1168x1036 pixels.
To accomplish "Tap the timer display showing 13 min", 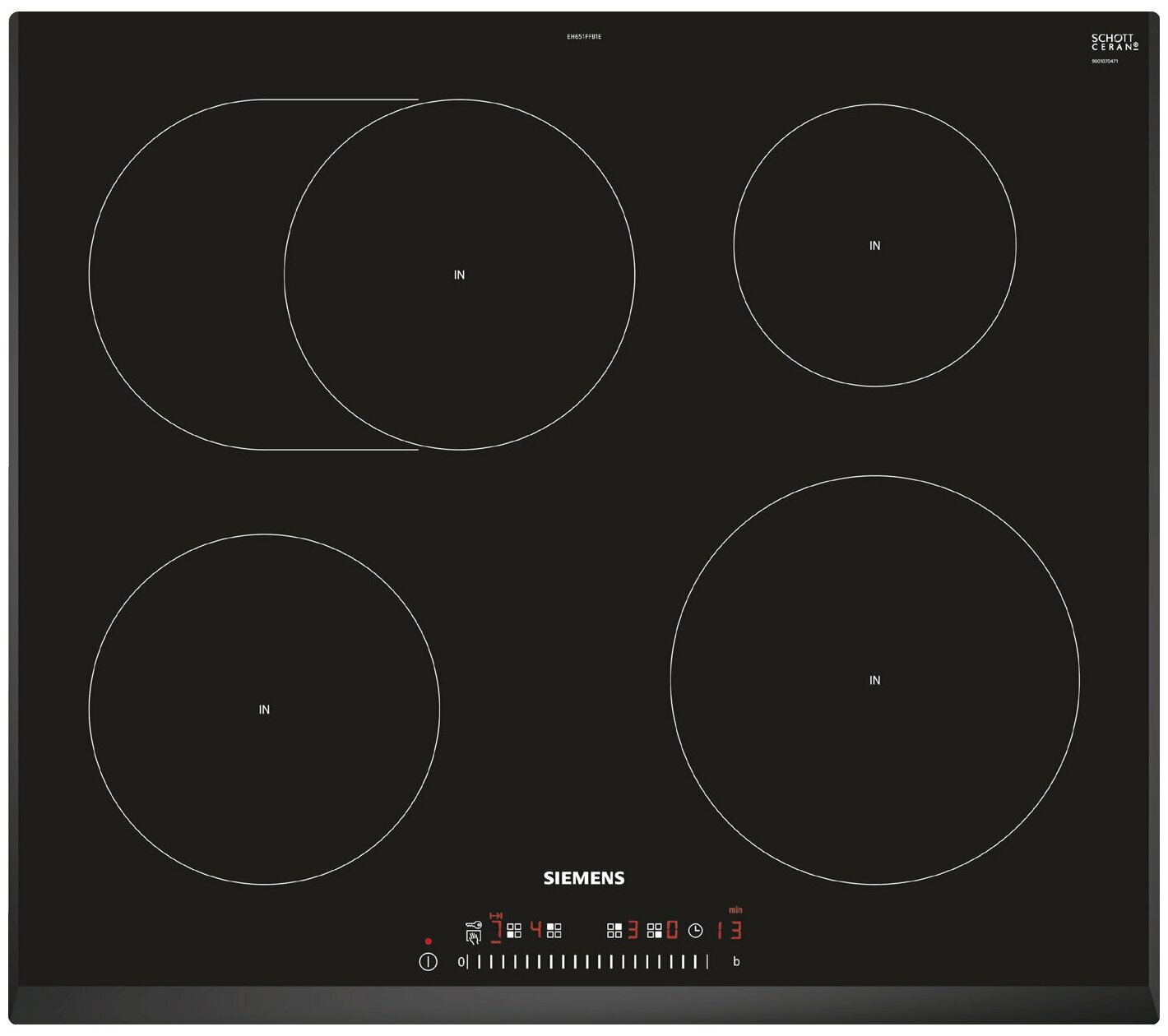I will point(729,930).
